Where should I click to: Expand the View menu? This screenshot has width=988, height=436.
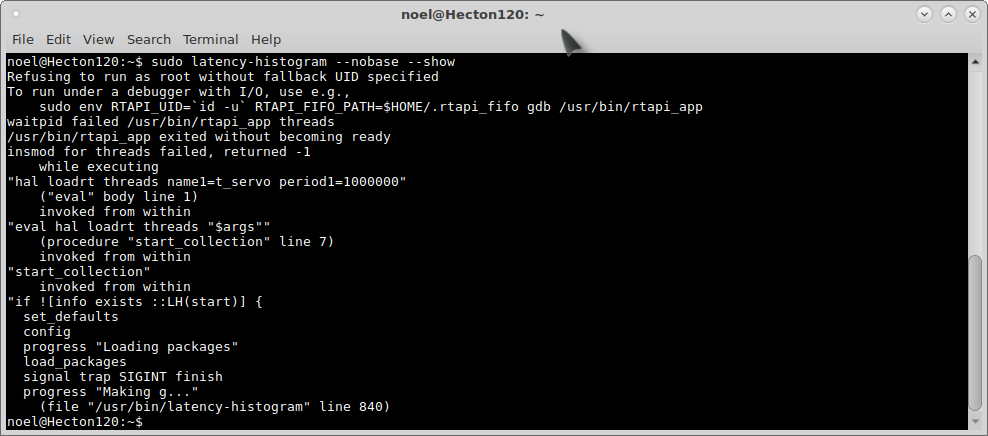tap(98, 39)
